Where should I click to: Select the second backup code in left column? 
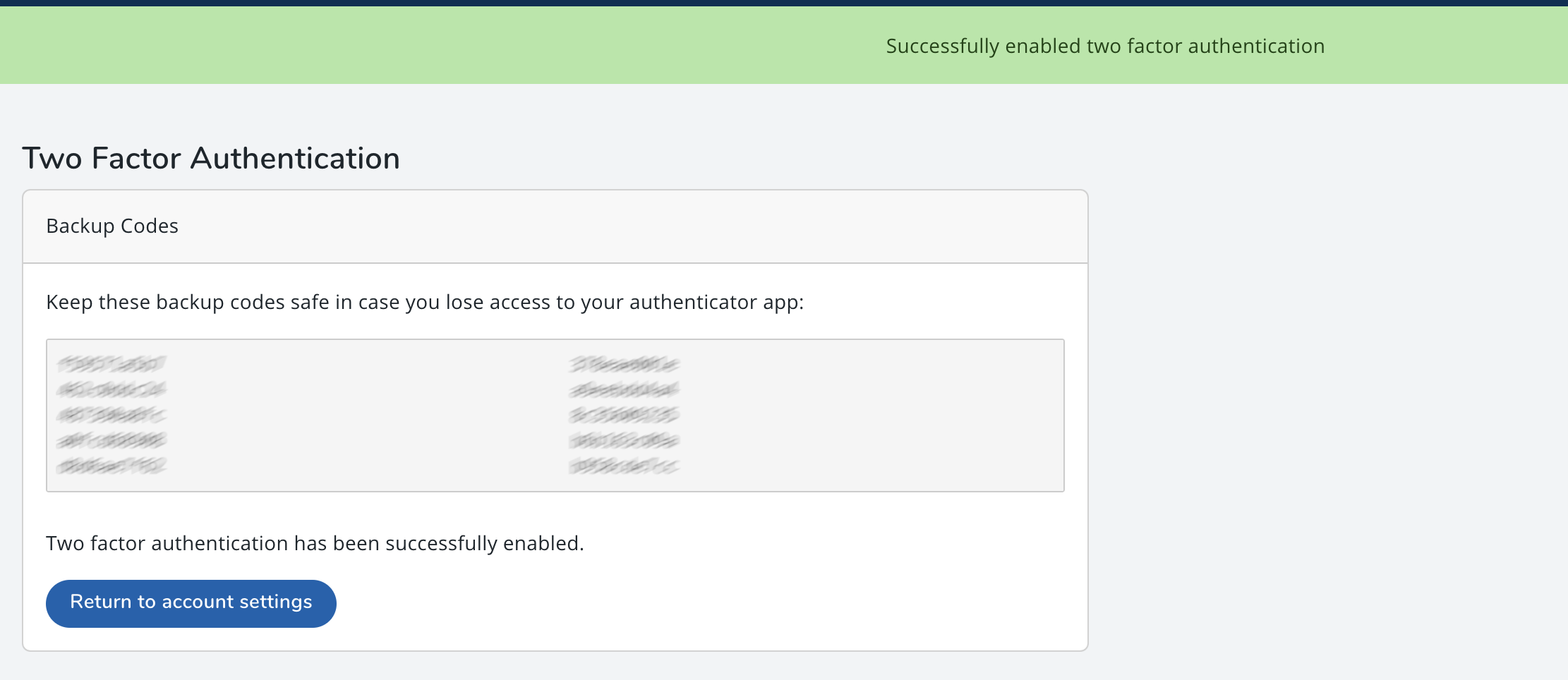point(111,389)
